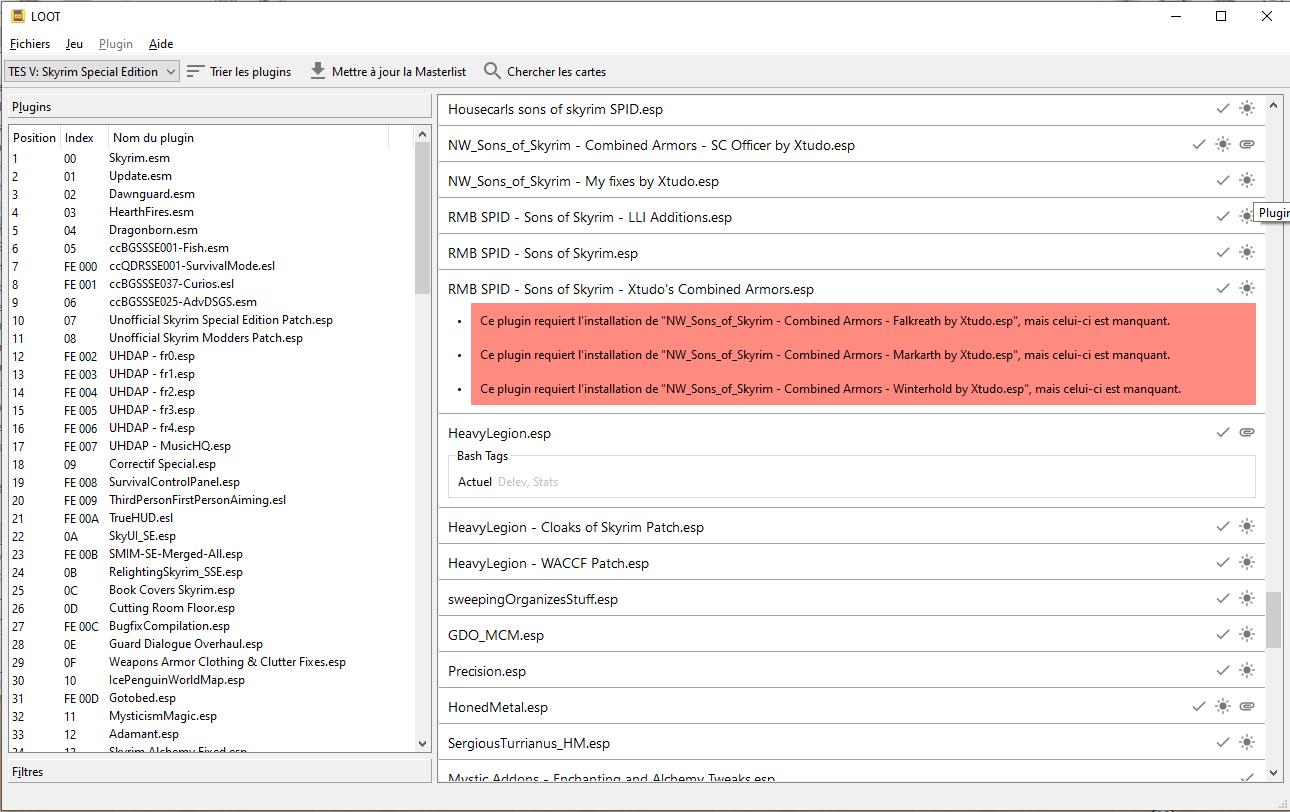Image resolution: width=1290 pixels, height=812 pixels.
Task: Click sun icon on HeavyLegion - WACCF Patch.esp
Action: coord(1246,562)
